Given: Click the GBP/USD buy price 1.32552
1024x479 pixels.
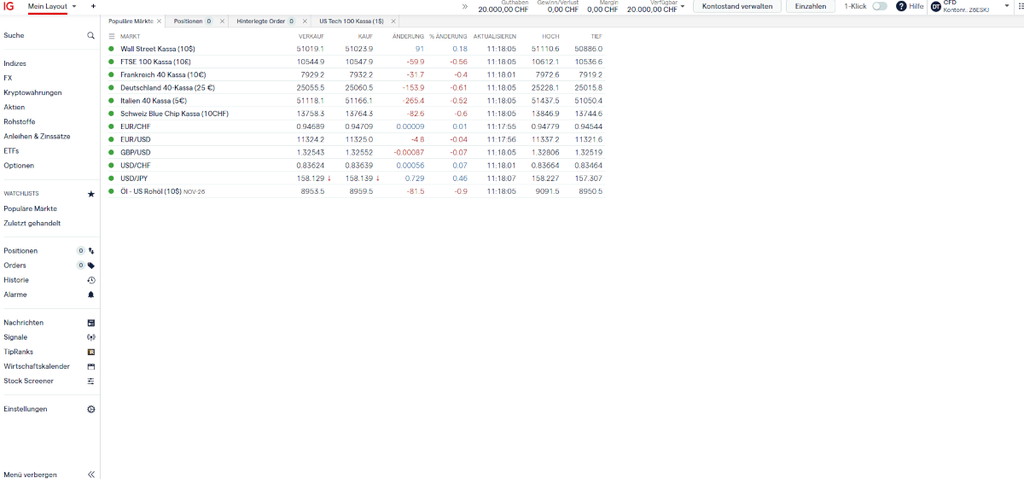Looking at the screenshot, I should point(358,152).
